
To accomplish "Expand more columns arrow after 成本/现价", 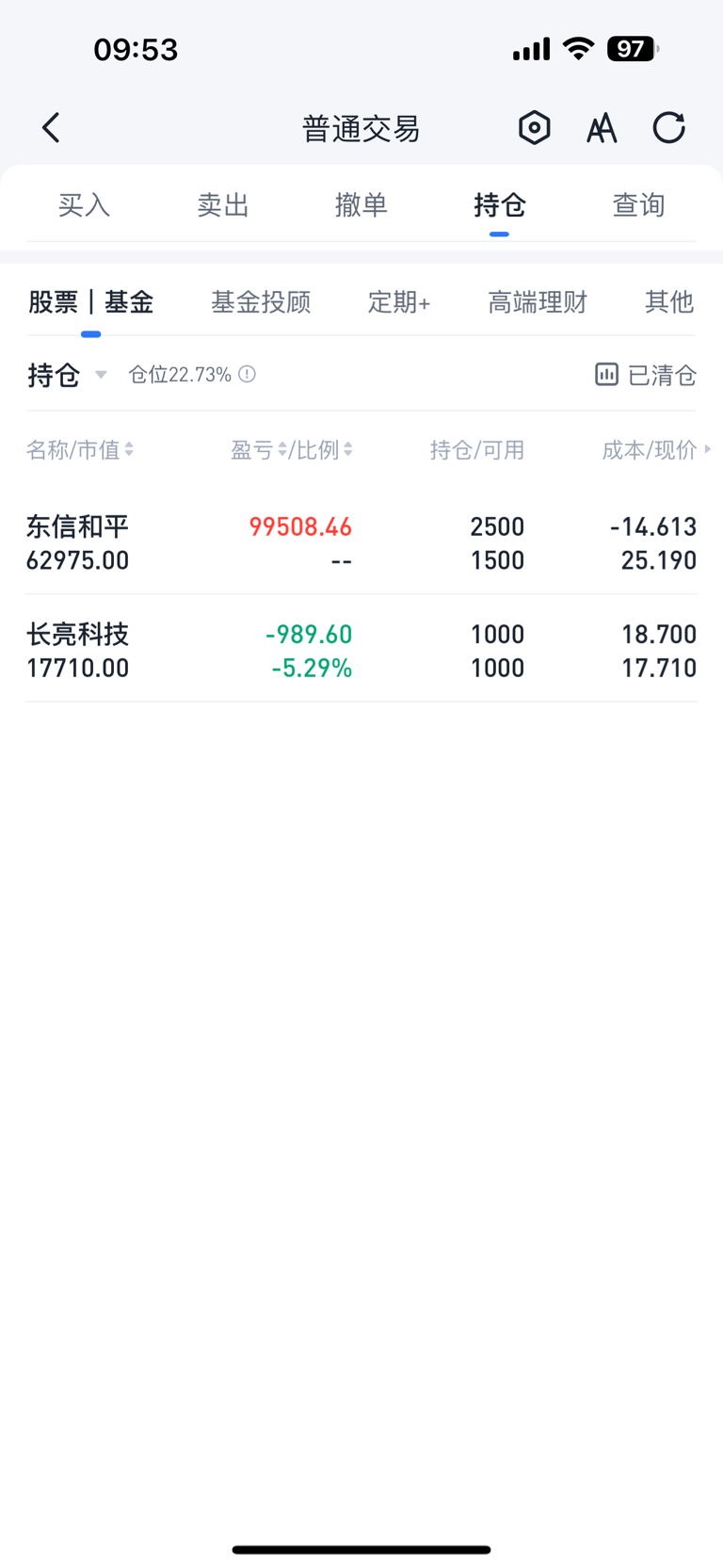I will click(x=707, y=450).
